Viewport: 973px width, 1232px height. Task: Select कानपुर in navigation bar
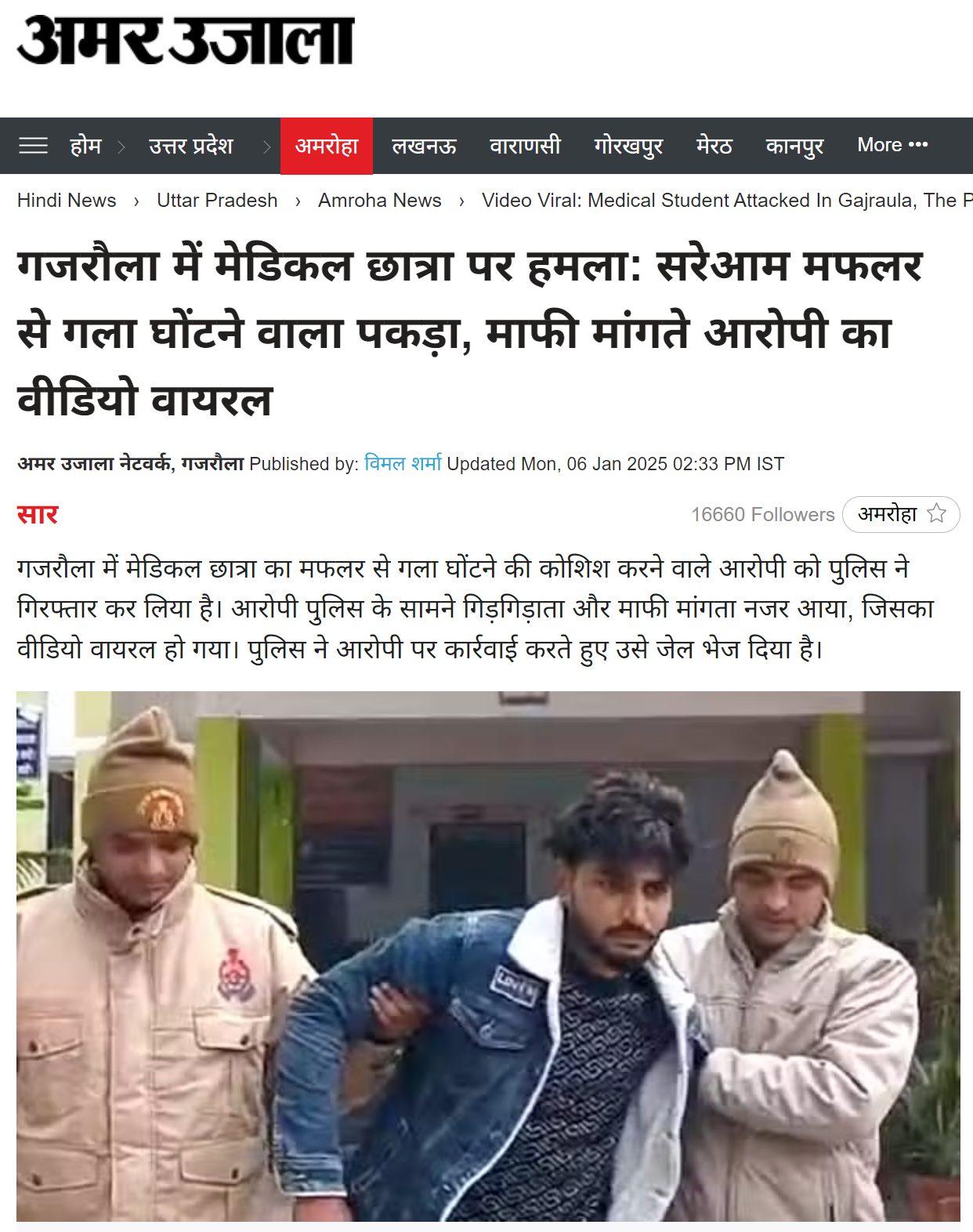click(x=794, y=146)
